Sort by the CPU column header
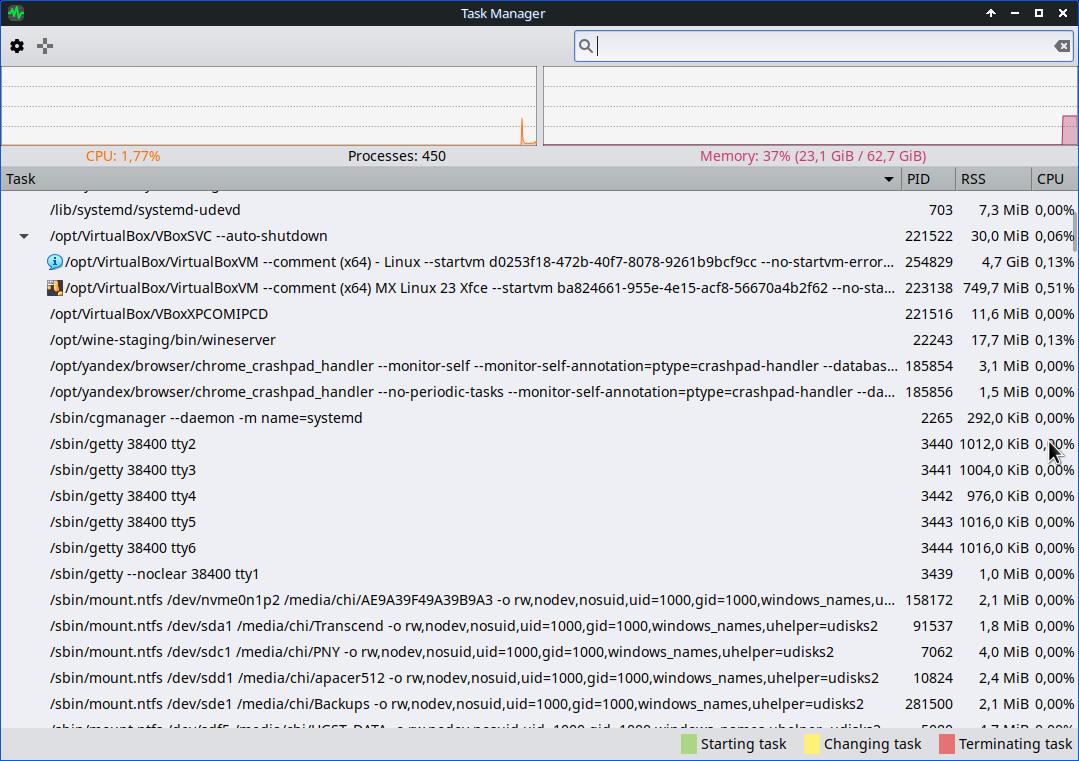 tap(1054, 179)
